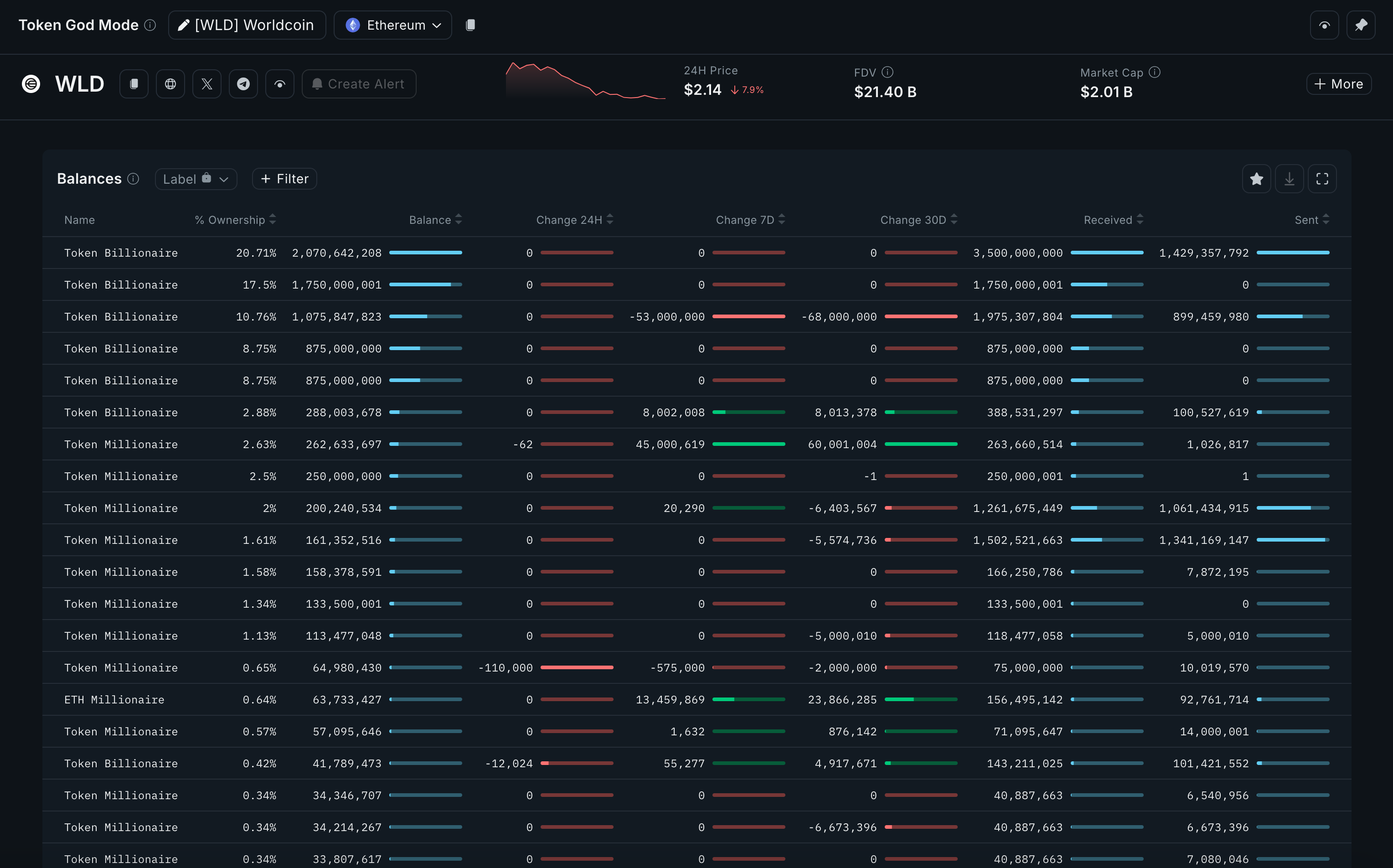The height and width of the screenshot is (868, 1393).
Task: Toggle the top-right eye view button
Action: (1324, 25)
